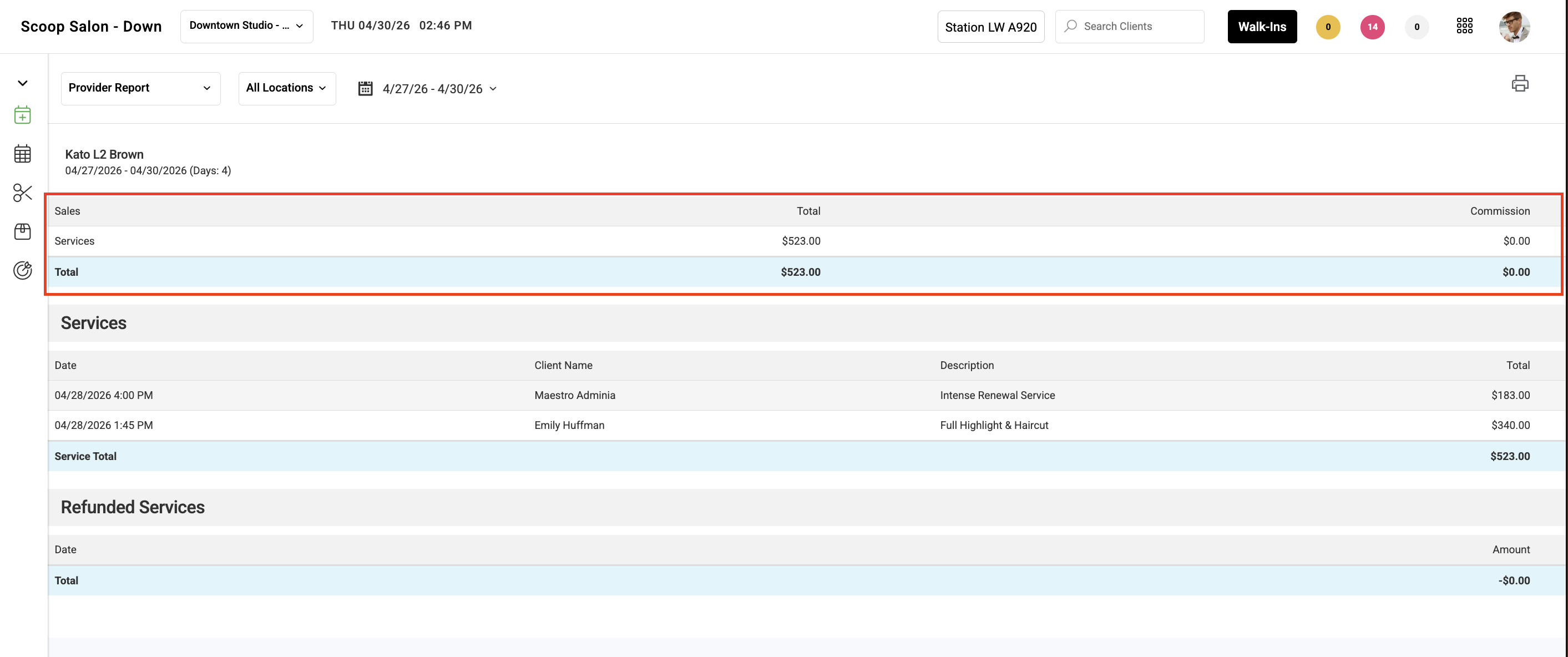The height and width of the screenshot is (657, 1568).
Task: Click the search magnifier icon
Action: 1071,26
